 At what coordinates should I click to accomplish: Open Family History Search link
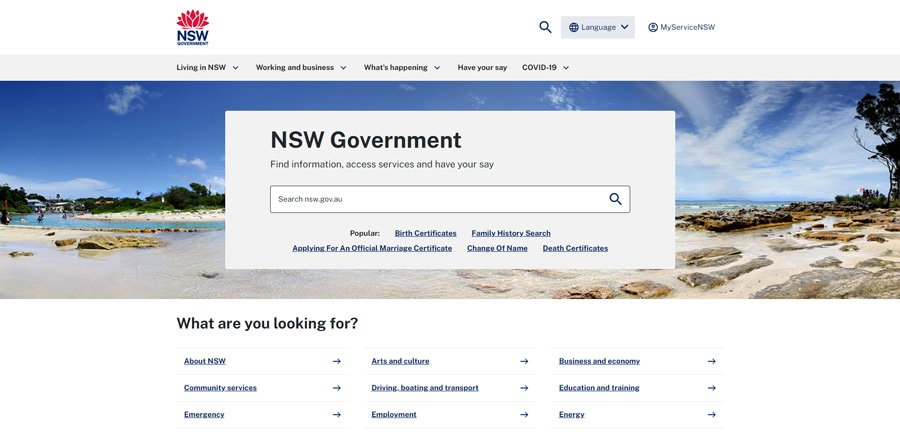coord(511,233)
